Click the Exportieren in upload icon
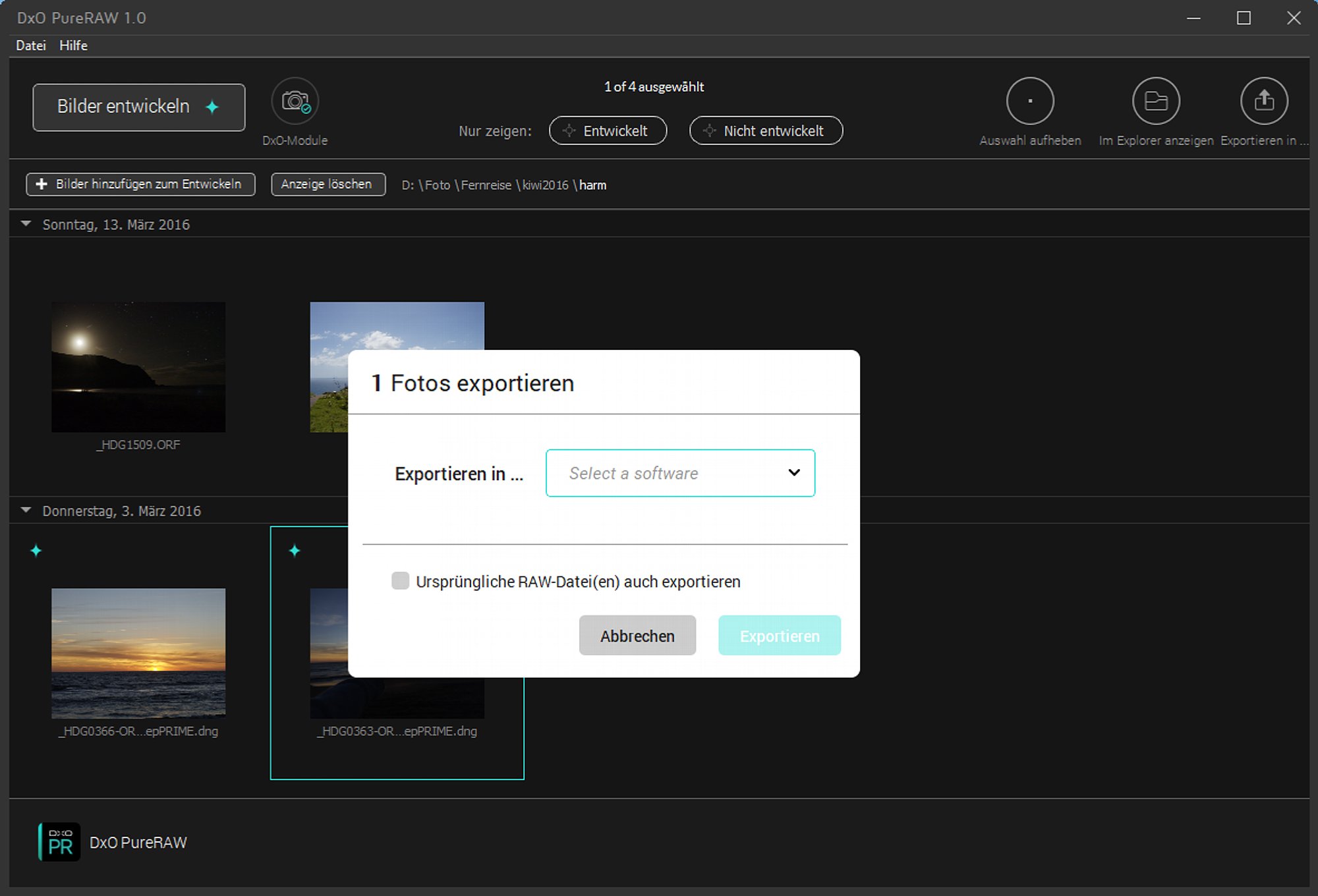The width and height of the screenshot is (1318, 896). (x=1263, y=101)
